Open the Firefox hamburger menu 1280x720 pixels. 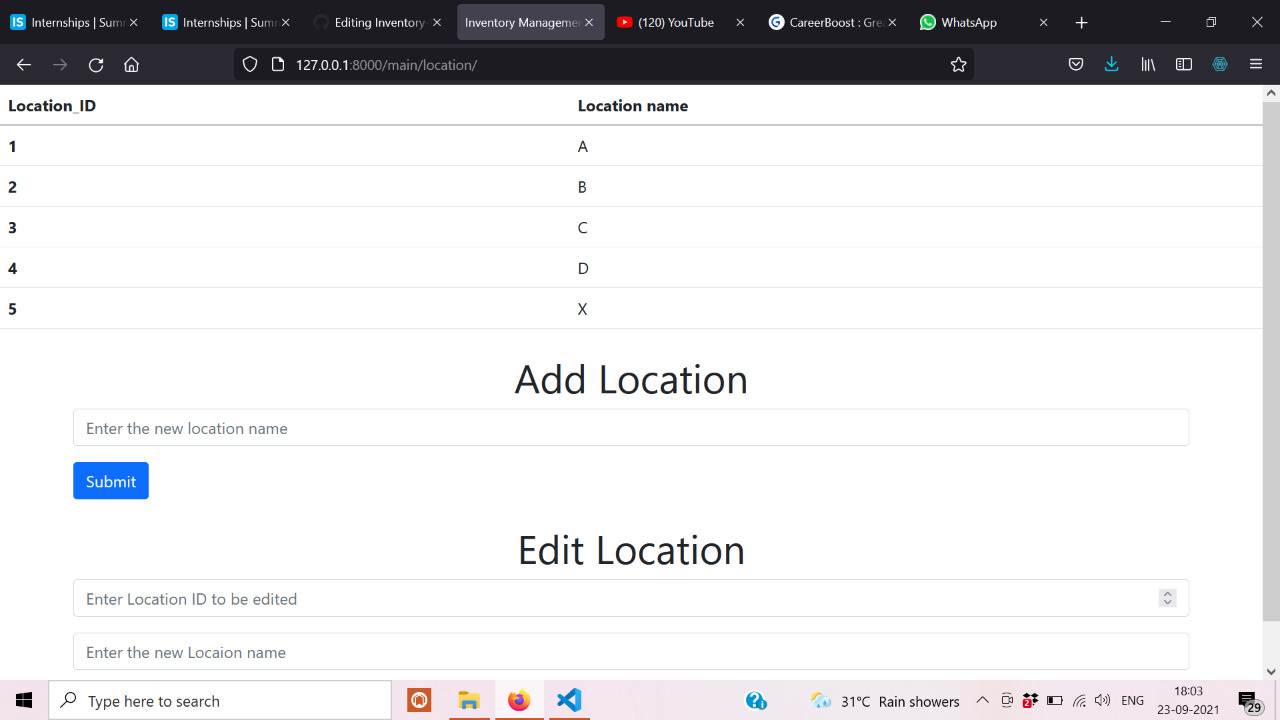[1256, 64]
